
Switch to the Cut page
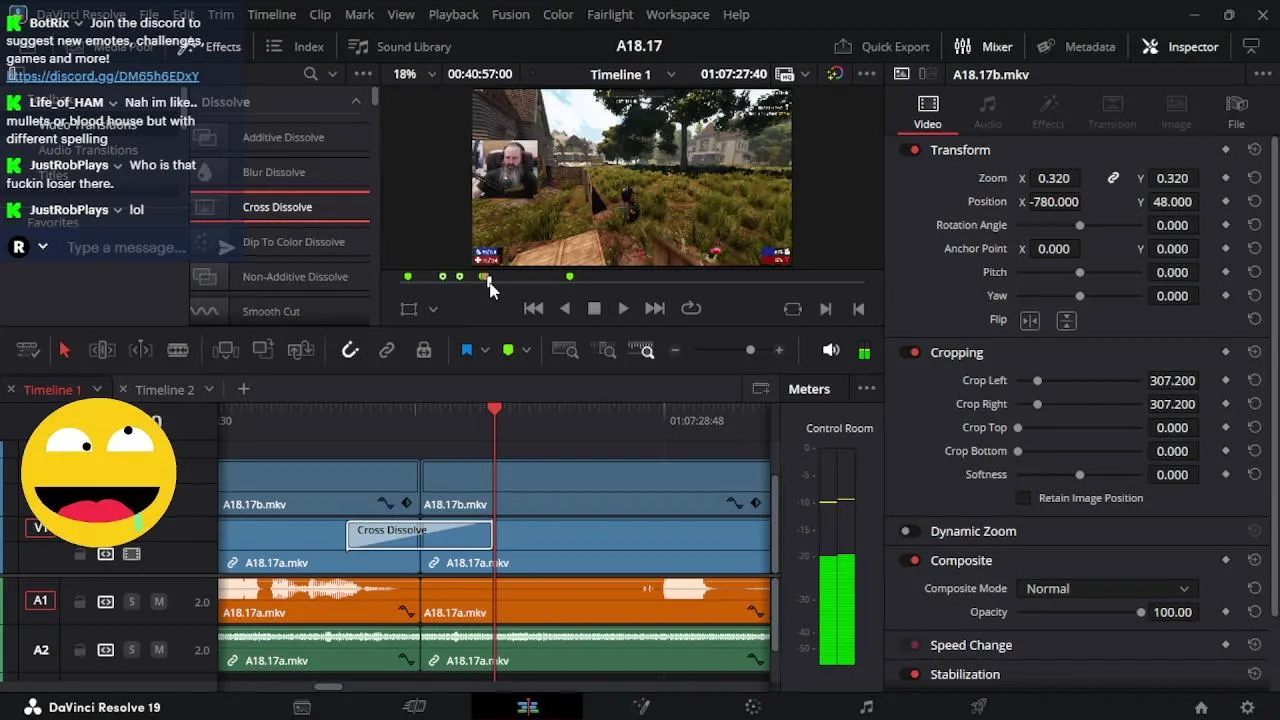pos(414,707)
